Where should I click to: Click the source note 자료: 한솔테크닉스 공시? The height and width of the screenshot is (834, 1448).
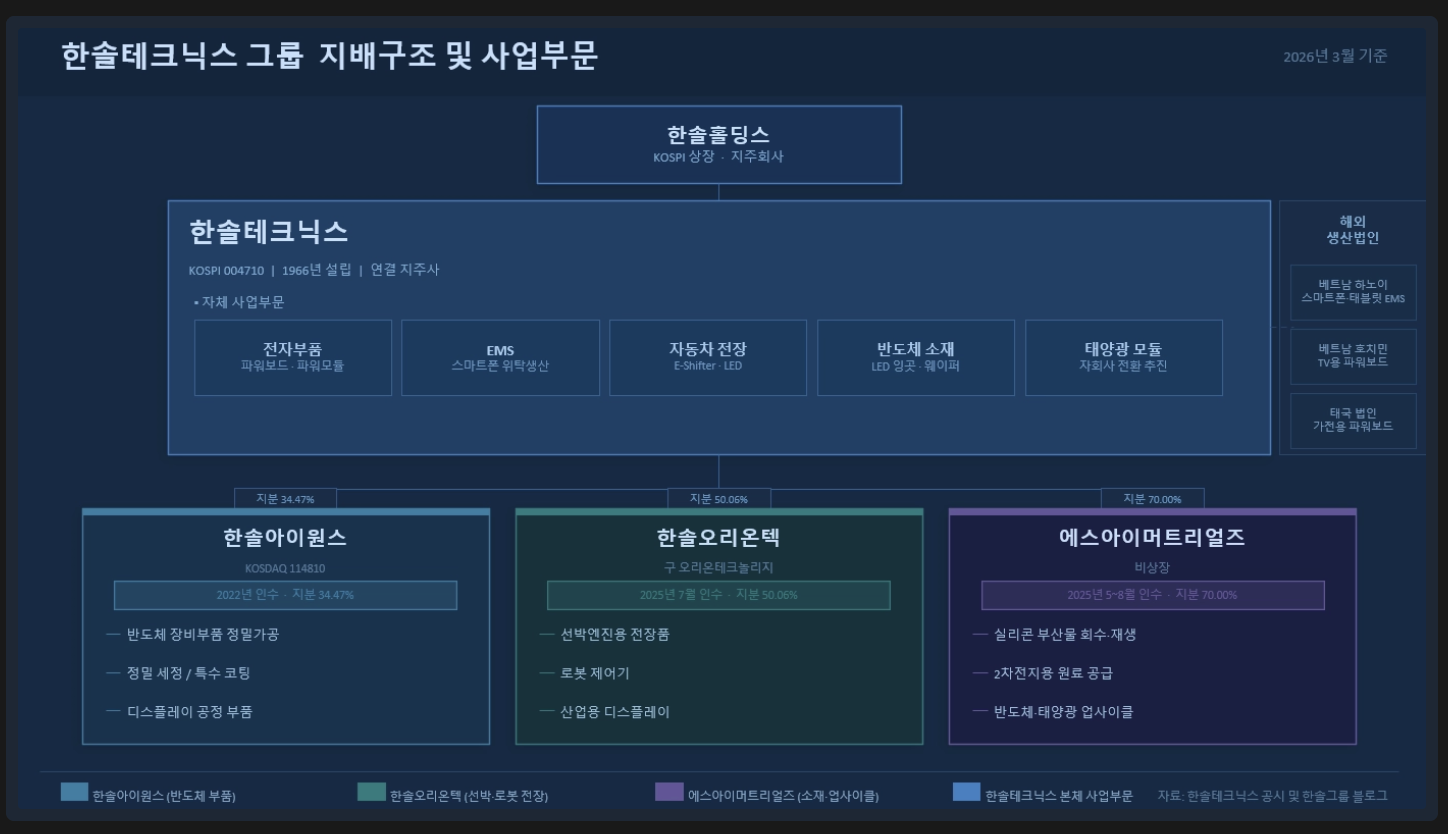click(x=1273, y=796)
